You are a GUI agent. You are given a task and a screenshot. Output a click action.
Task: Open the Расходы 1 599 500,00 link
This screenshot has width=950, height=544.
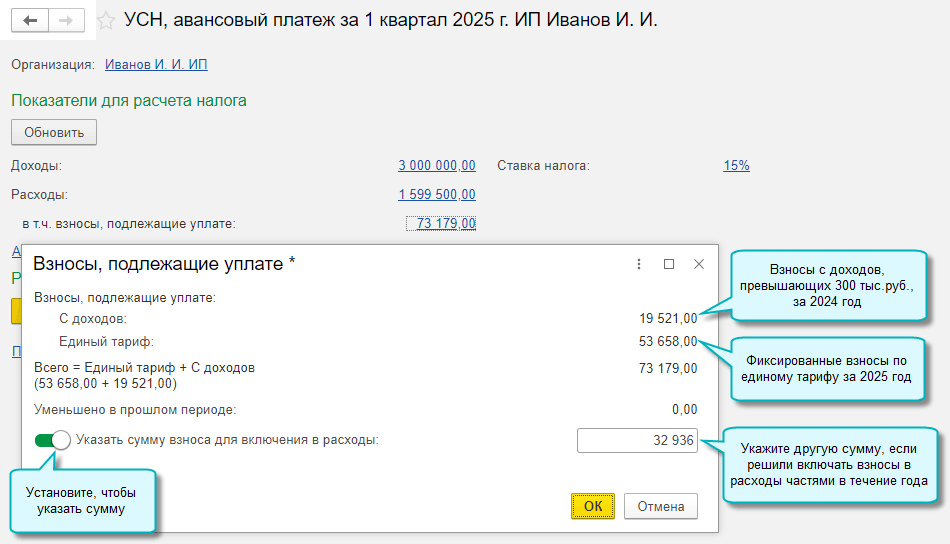coord(436,194)
